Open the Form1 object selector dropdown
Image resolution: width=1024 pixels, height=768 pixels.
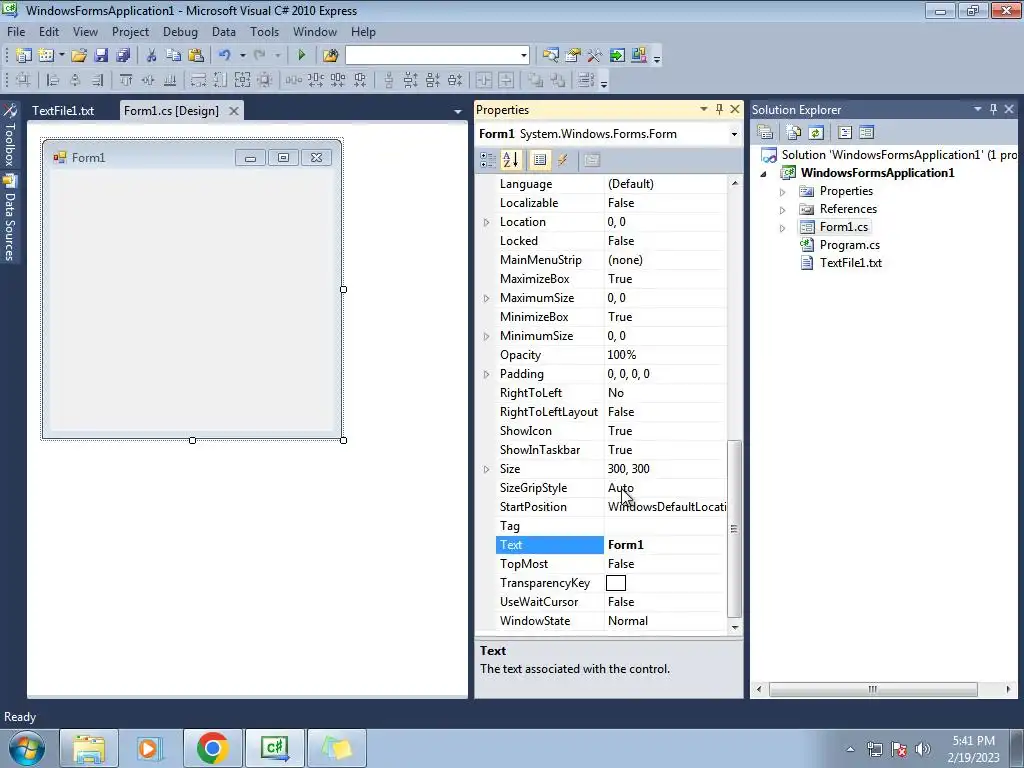(x=734, y=135)
